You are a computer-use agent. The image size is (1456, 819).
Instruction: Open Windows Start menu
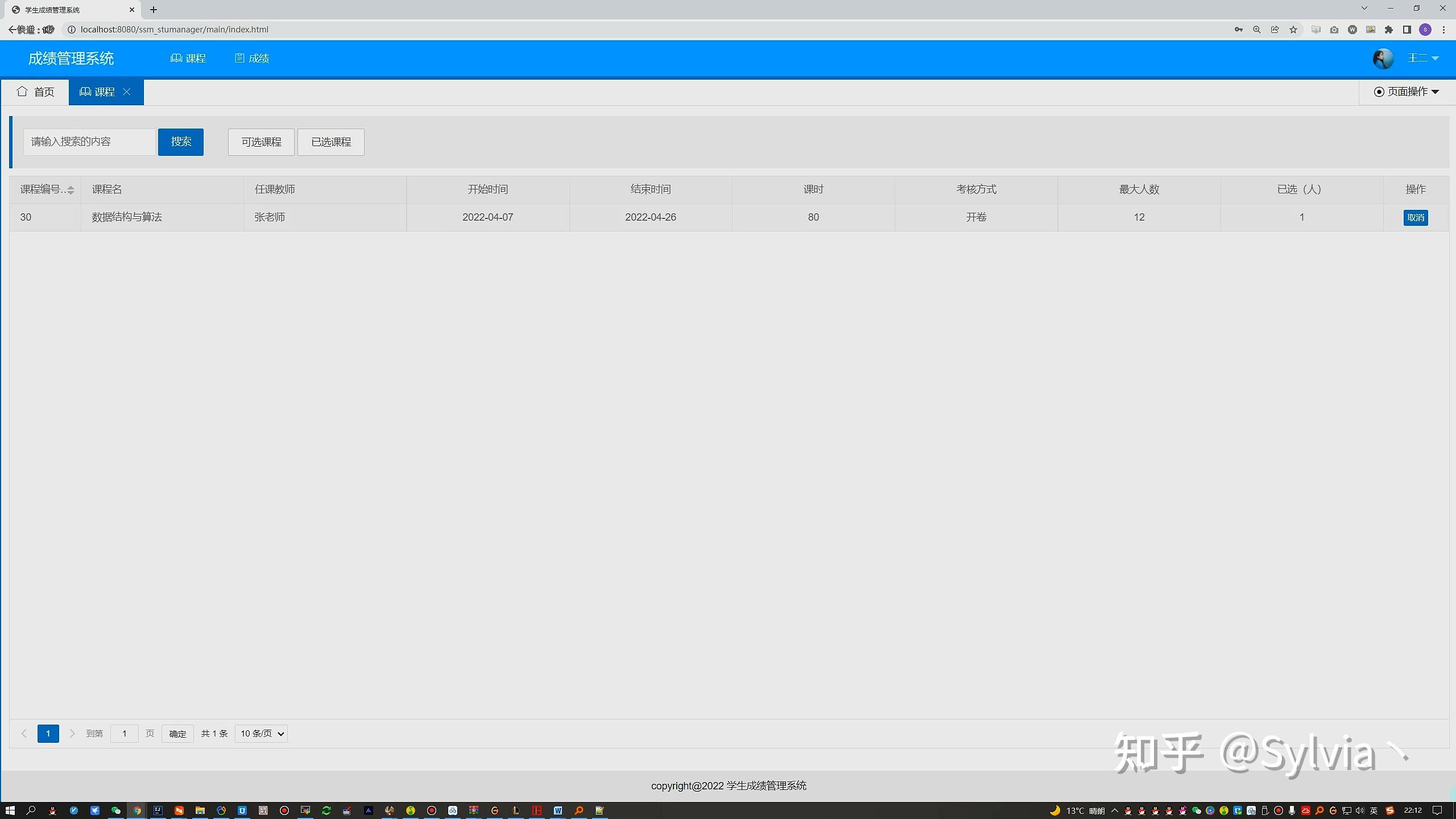click(10, 810)
